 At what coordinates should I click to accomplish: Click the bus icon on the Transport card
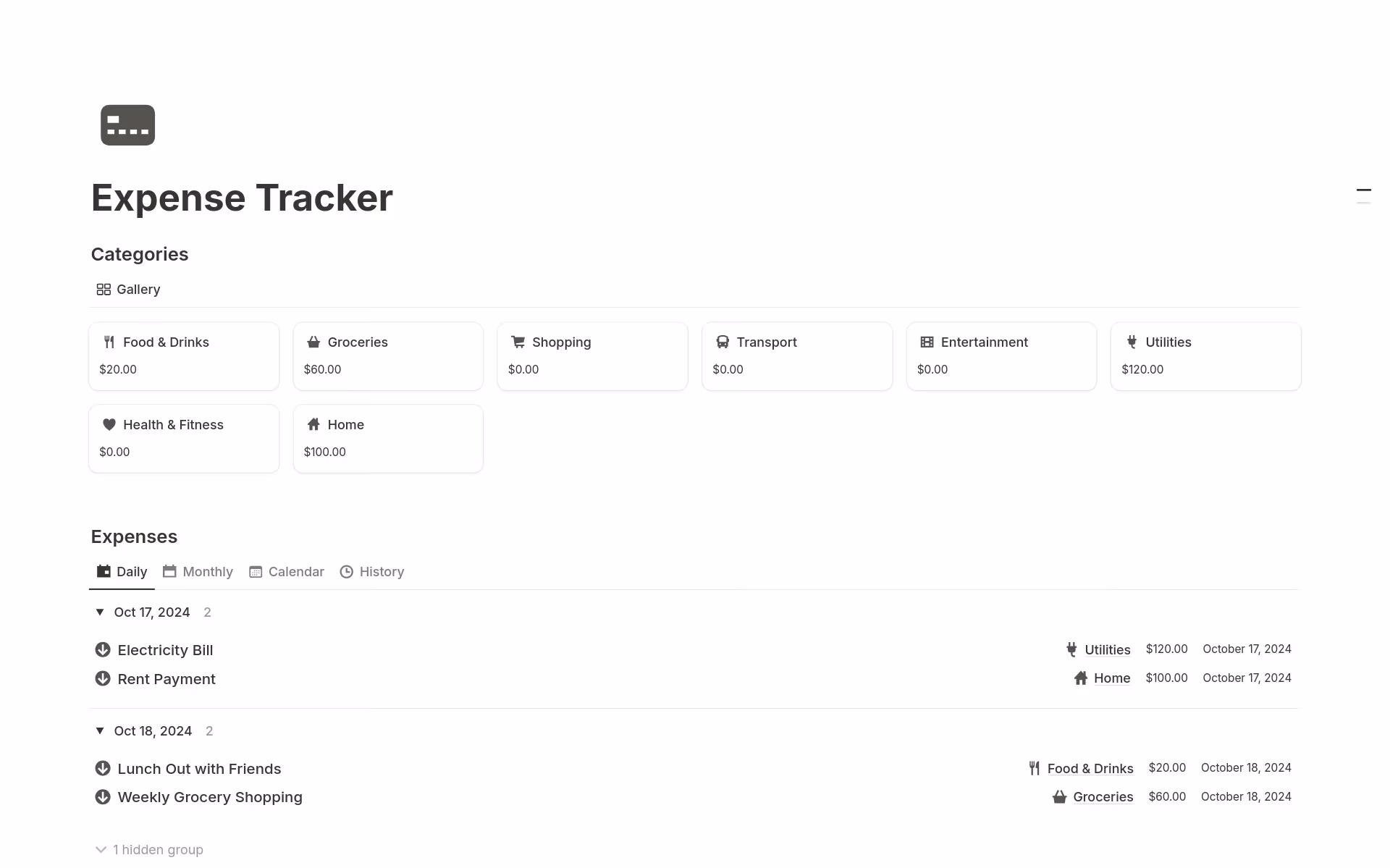(x=723, y=341)
